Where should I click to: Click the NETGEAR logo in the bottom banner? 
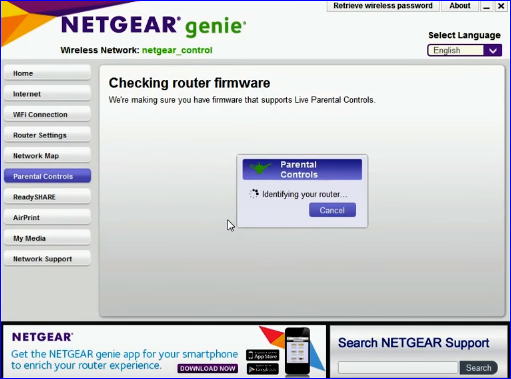tap(42, 337)
